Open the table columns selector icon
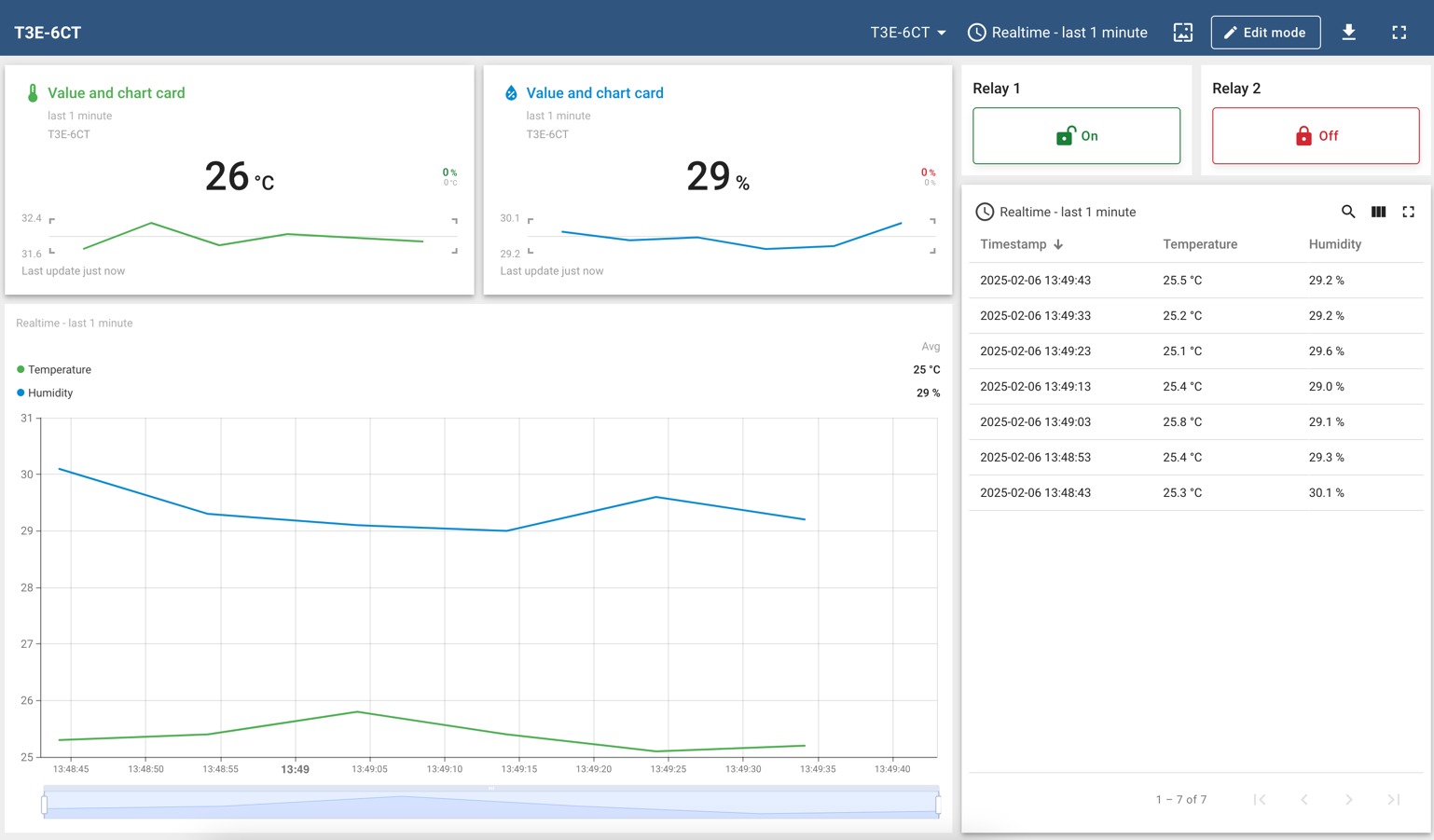Viewport: 1434px width, 840px height. coord(1378,212)
